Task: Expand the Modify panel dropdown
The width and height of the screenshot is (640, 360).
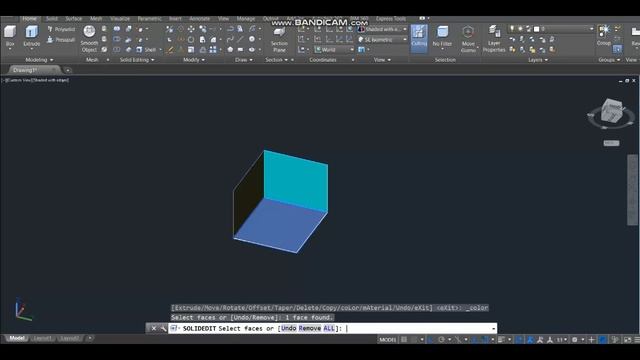Action: pos(193,60)
